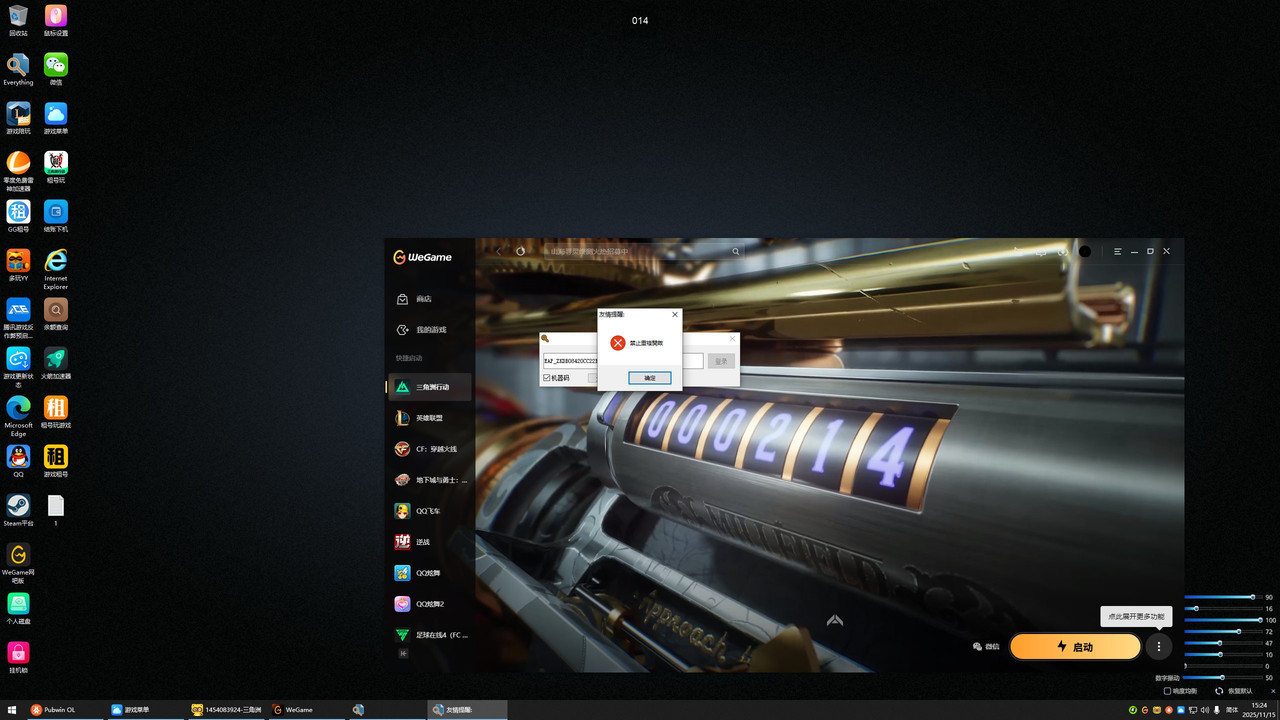The height and width of the screenshot is (720, 1280).
Task: Open the 我的游戏 my games tab
Action: pos(430,330)
